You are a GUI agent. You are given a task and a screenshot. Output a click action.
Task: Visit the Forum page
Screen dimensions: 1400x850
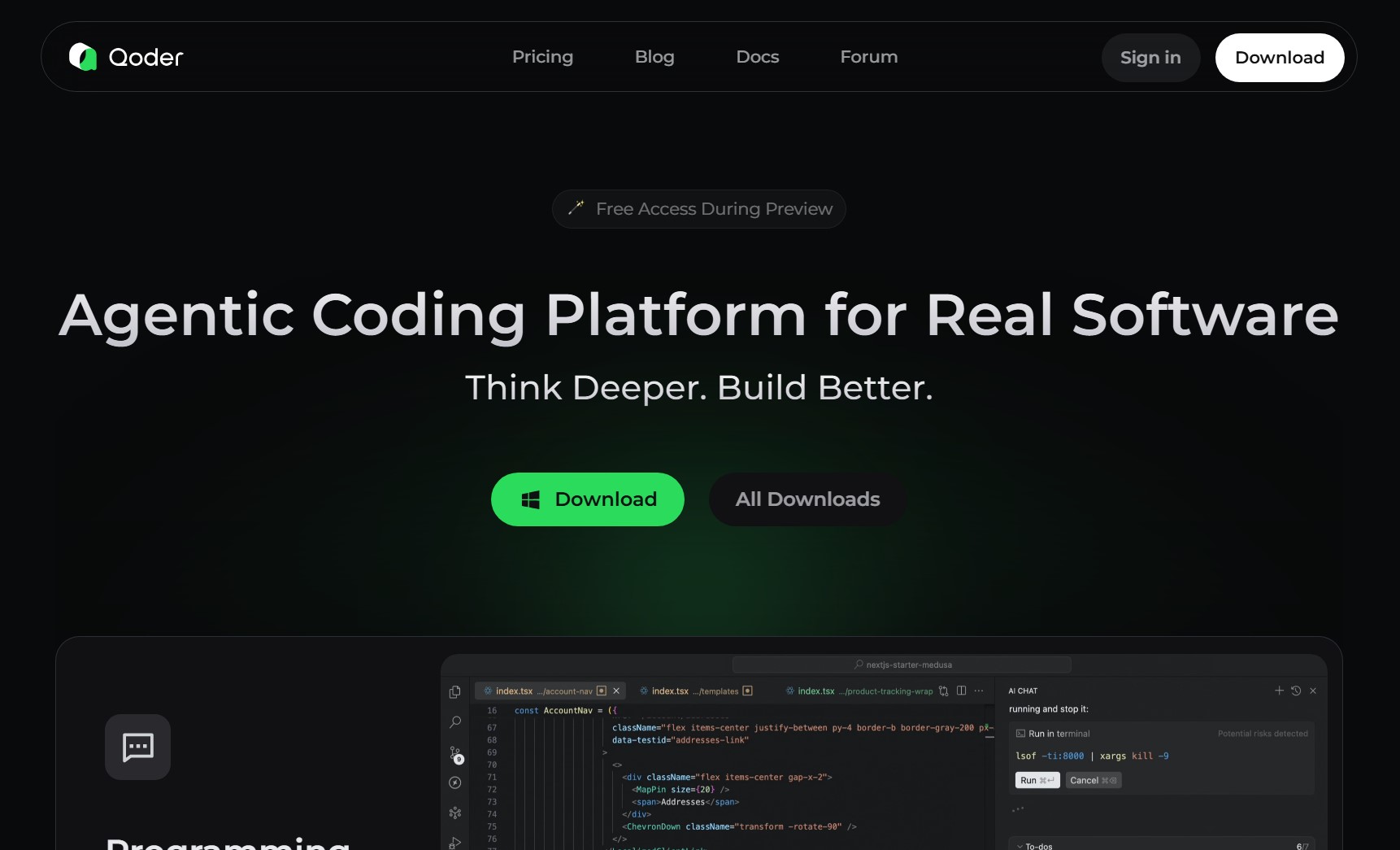coord(869,57)
